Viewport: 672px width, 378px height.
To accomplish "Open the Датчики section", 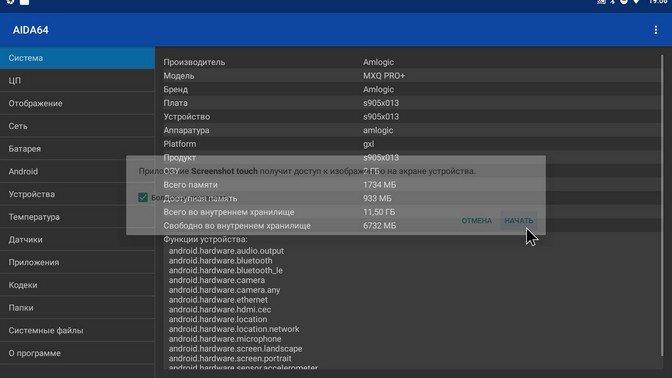I will [77, 240].
